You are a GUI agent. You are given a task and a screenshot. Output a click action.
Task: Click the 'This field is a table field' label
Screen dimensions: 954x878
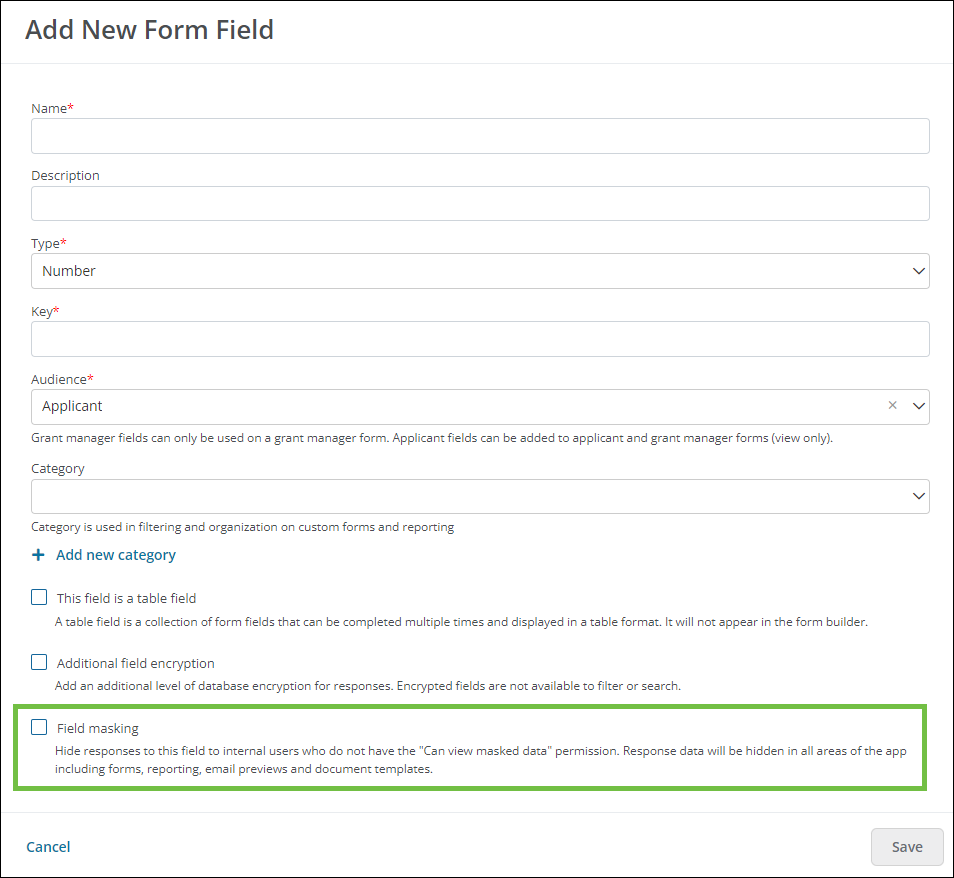click(x=126, y=598)
